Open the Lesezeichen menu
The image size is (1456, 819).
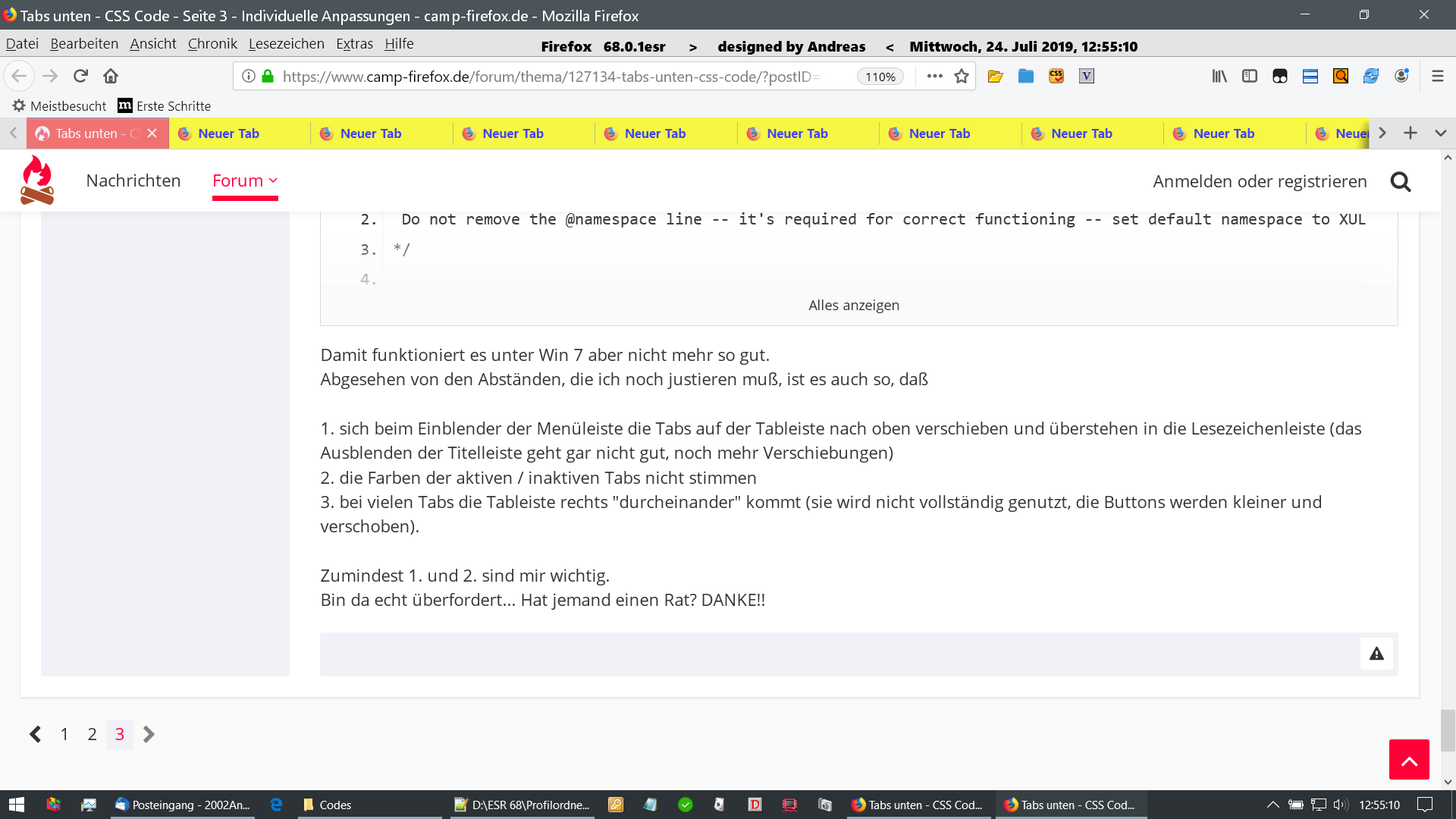click(286, 43)
